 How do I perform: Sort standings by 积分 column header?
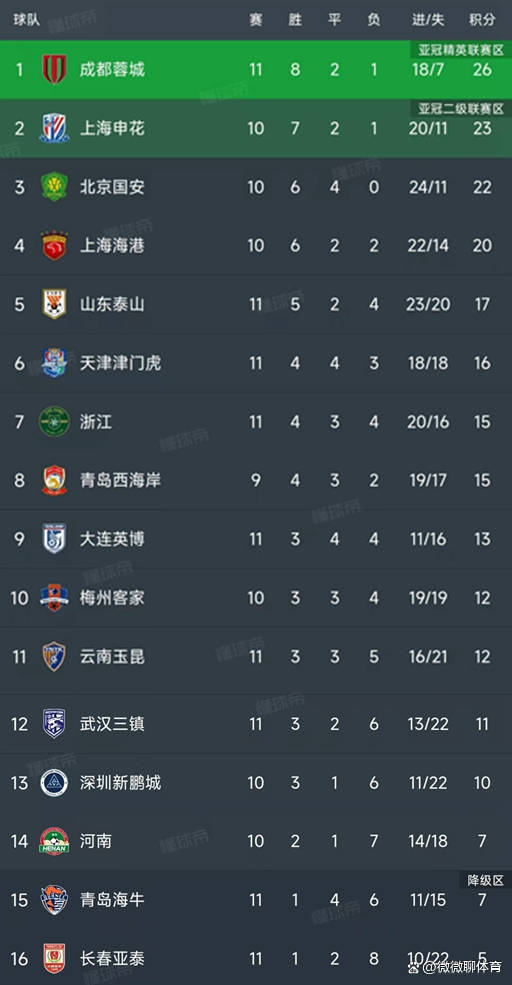[482, 19]
